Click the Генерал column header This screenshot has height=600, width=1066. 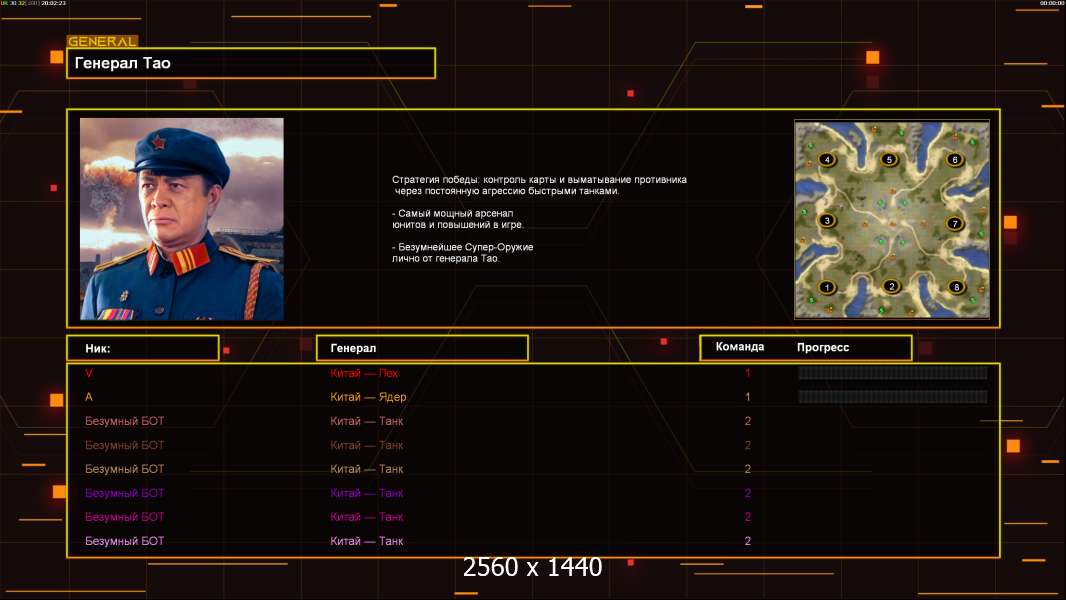(422, 348)
